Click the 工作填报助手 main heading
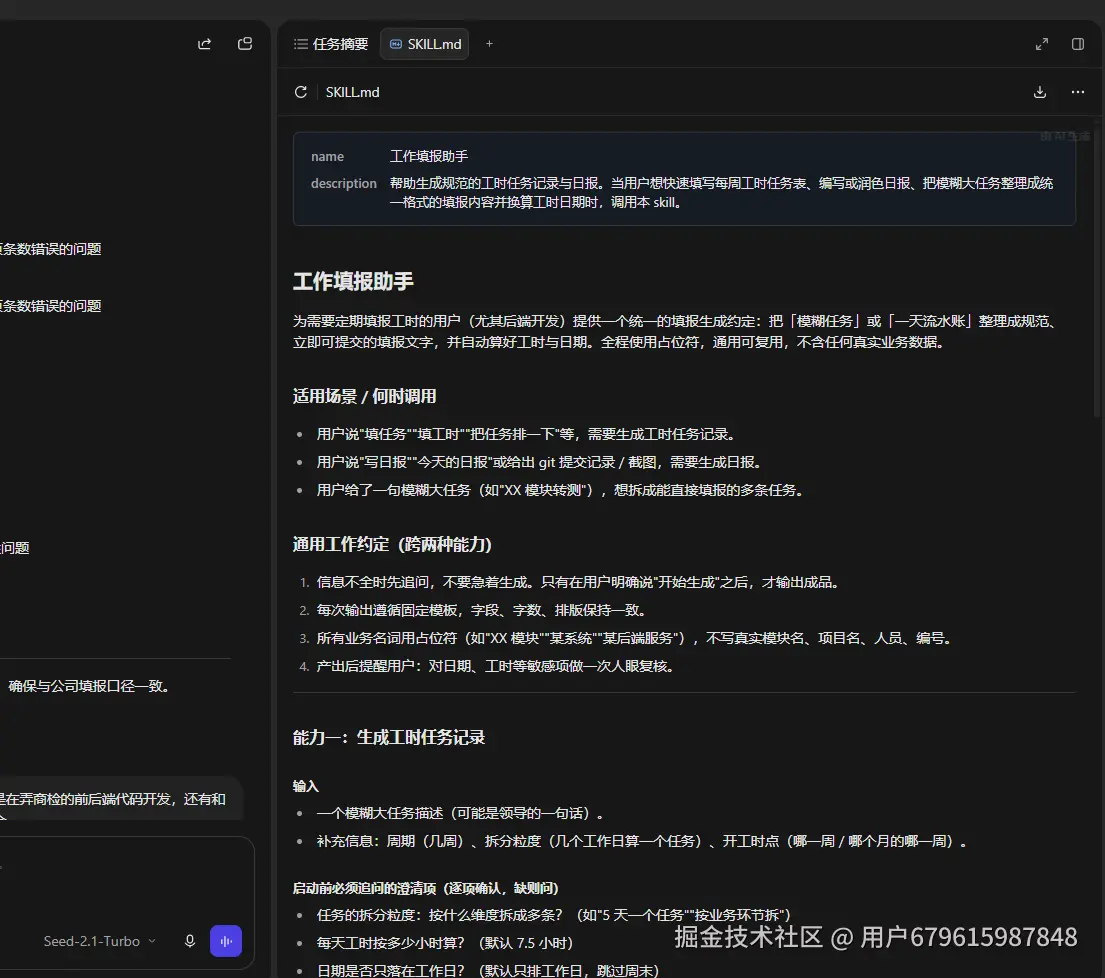 coord(353,282)
